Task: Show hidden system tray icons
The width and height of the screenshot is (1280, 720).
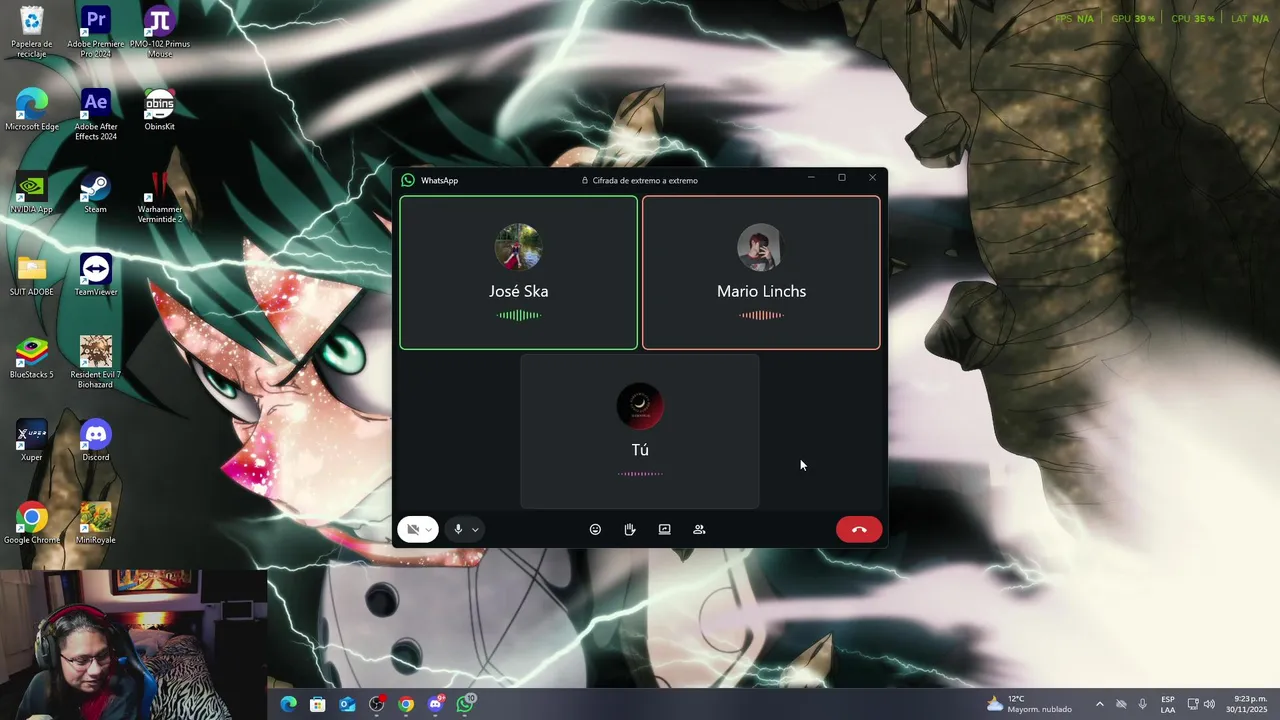Action: coord(1100,704)
